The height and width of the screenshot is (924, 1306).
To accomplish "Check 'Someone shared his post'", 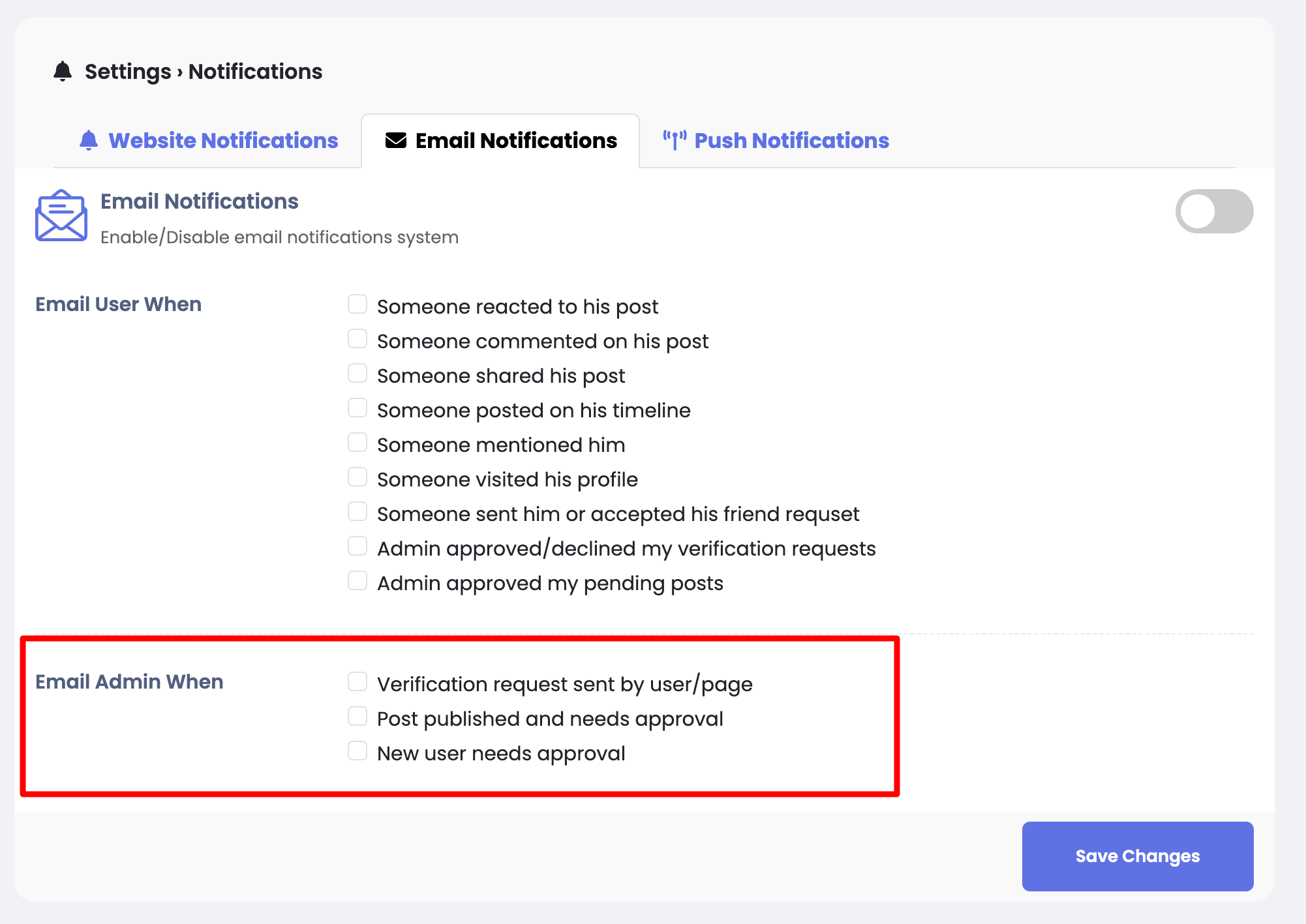I will [357, 373].
